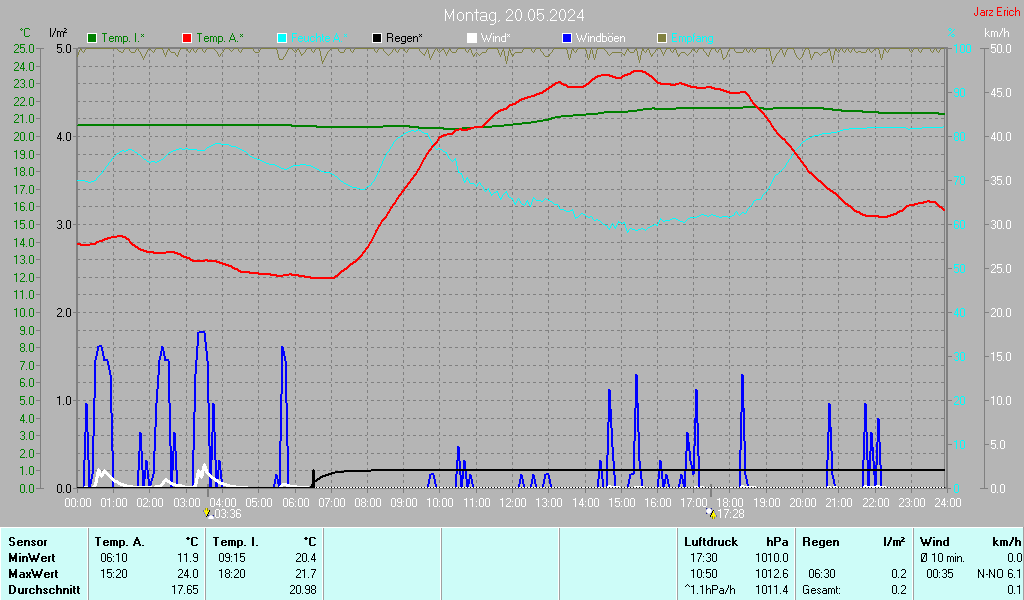Click the black Regen legend swatch
The image size is (1024, 600).
click(x=377, y=39)
